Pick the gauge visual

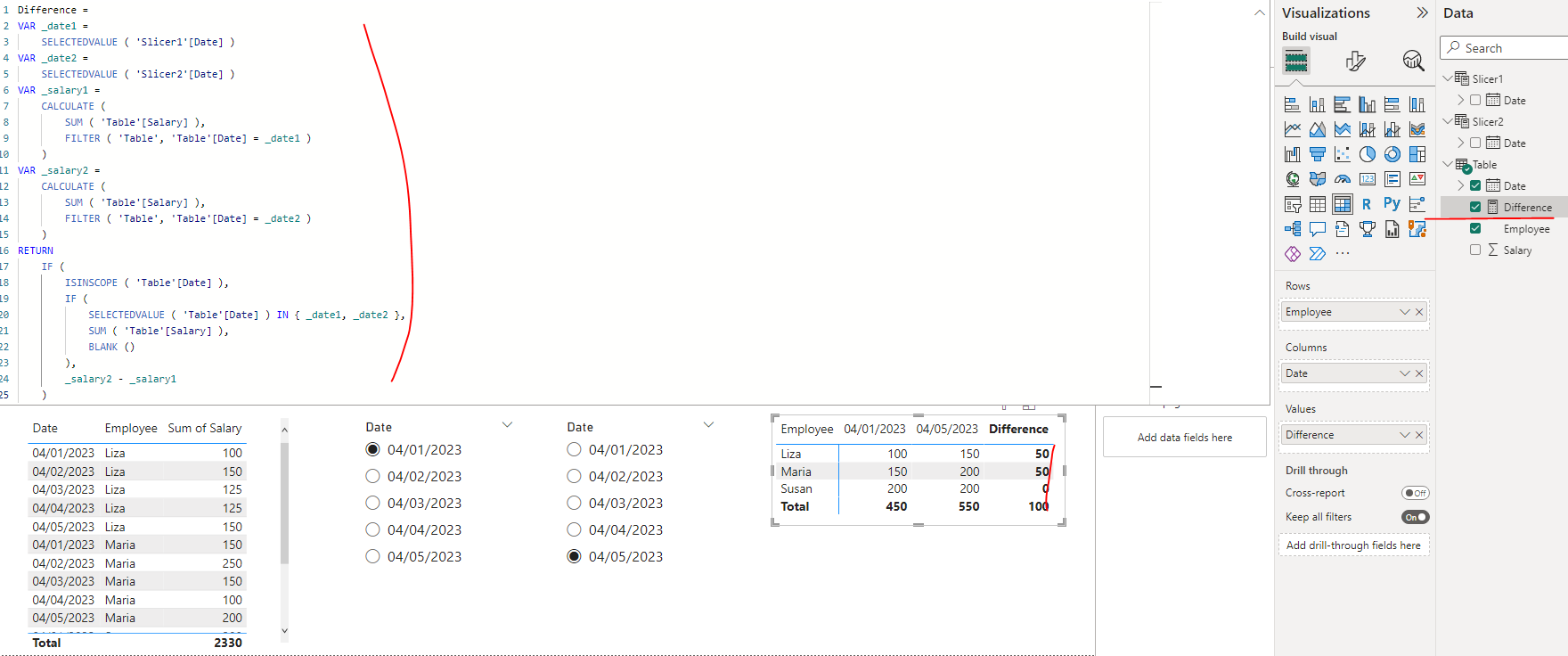[1343, 179]
